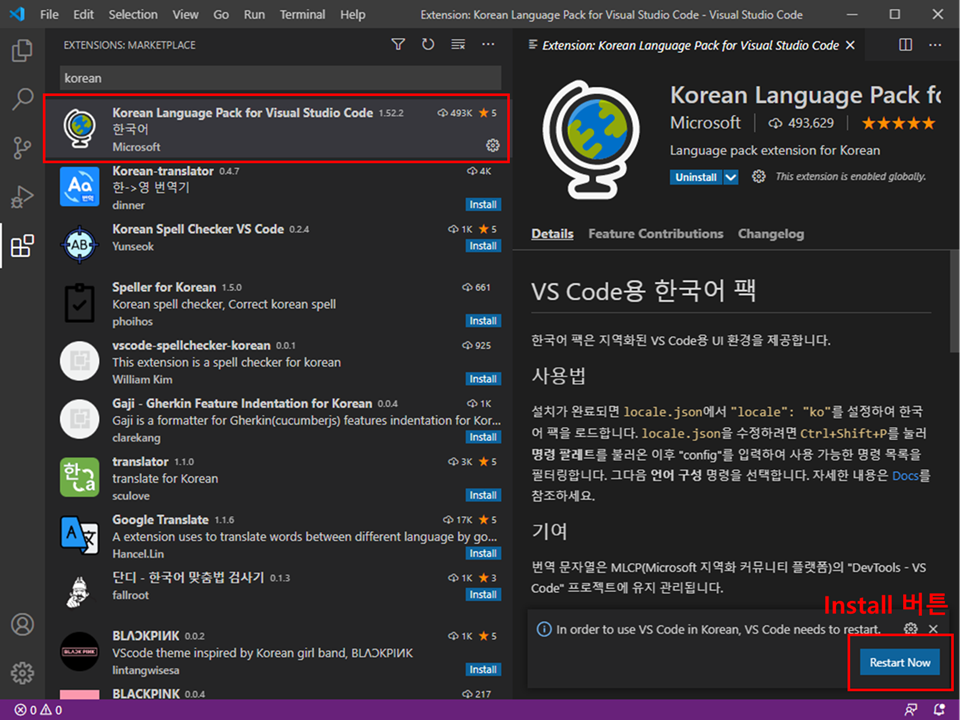
Task: Open the View menu
Action: [185, 14]
